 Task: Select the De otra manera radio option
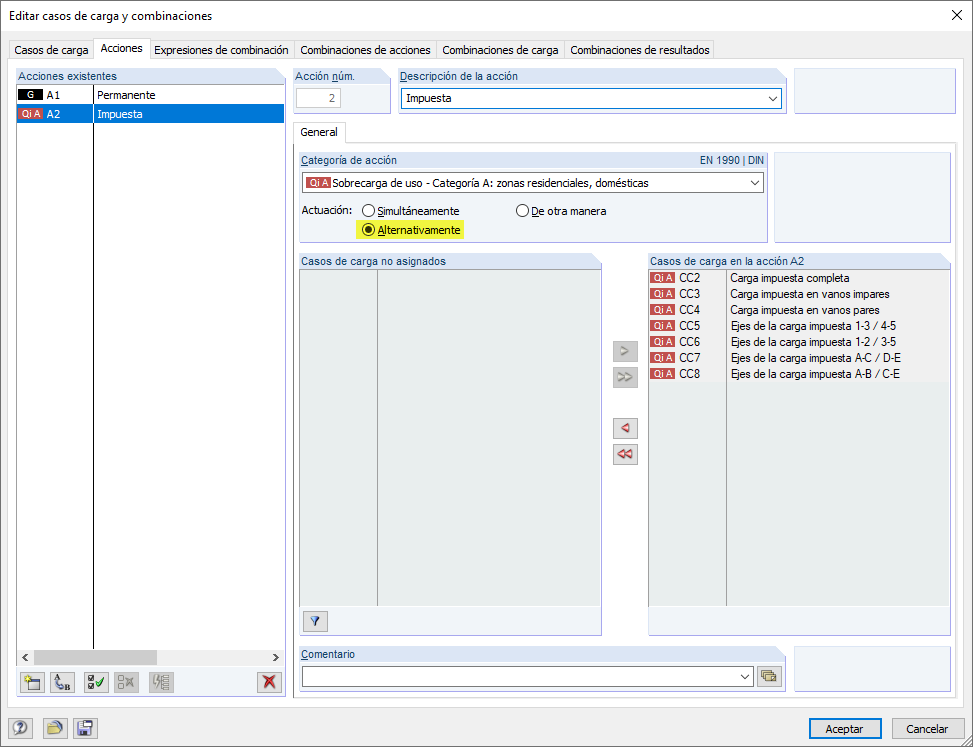pyautogui.click(x=561, y=211)
